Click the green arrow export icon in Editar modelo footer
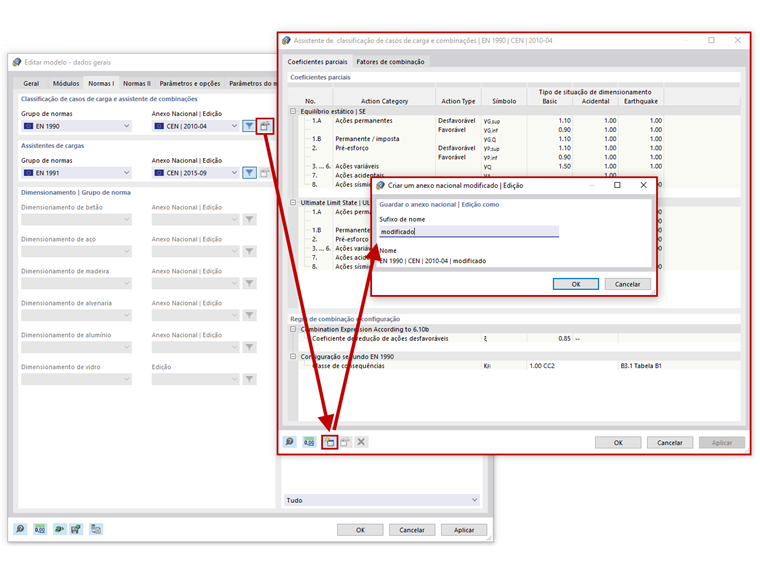 59,529
